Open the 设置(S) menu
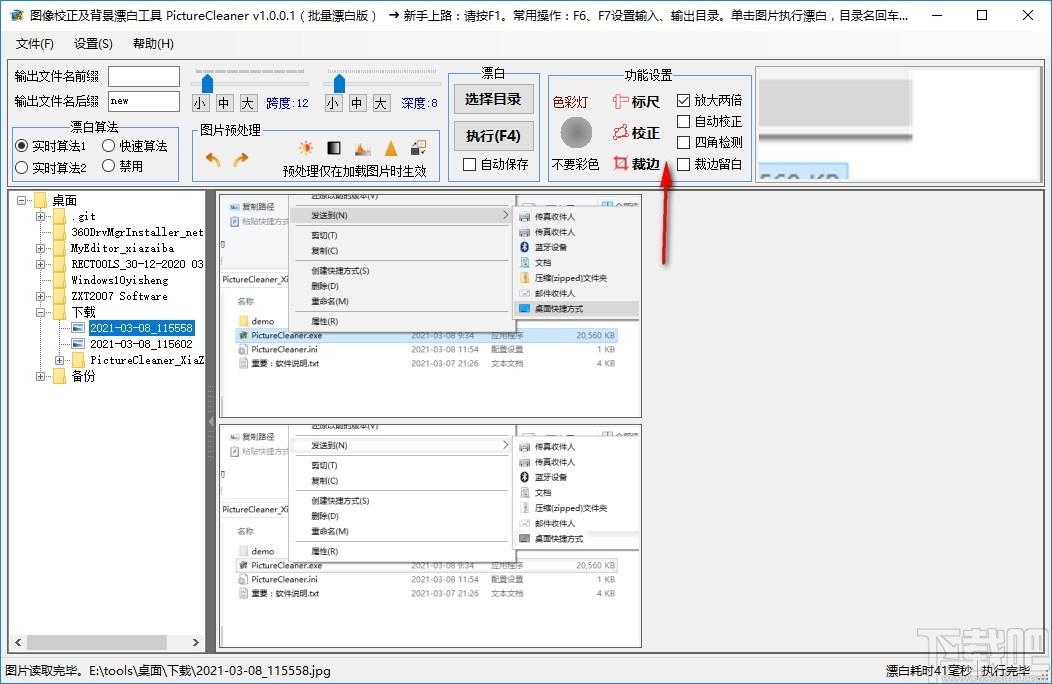Viewport: 1052px width, 684px height. tap(93, 44)
